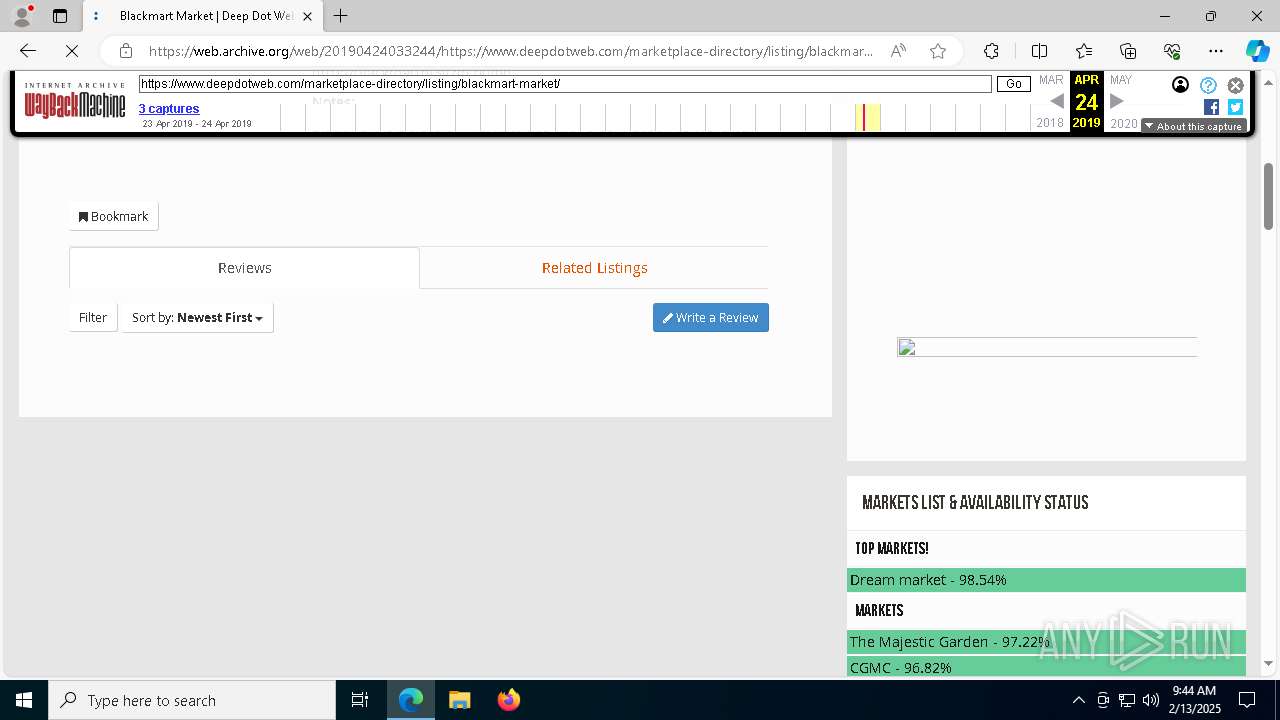Open volume control in tray
This screenshot has width=1280, height=720.
pos(1150,700)
